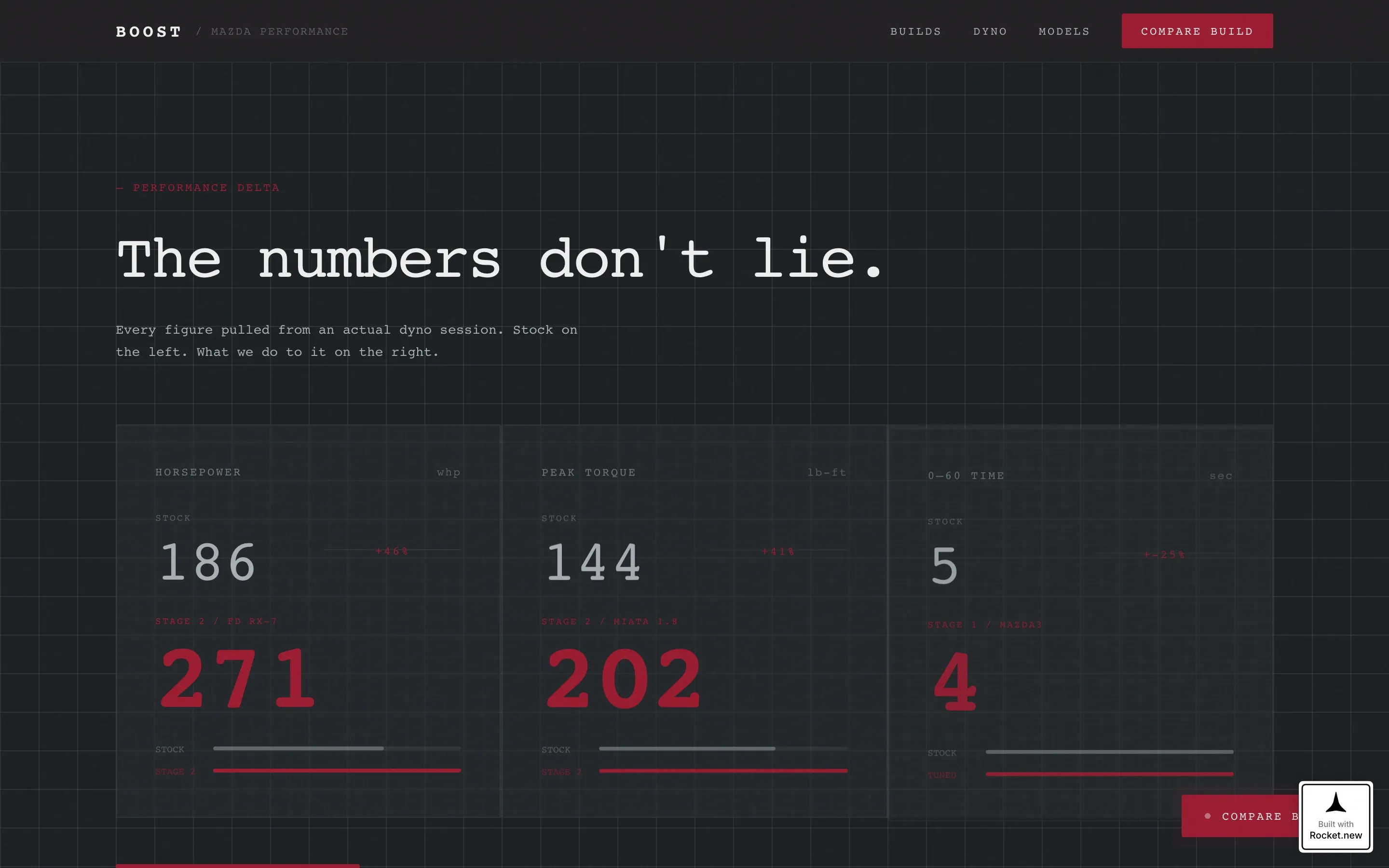Click the HORSEPOWER card title

(198, 472)
